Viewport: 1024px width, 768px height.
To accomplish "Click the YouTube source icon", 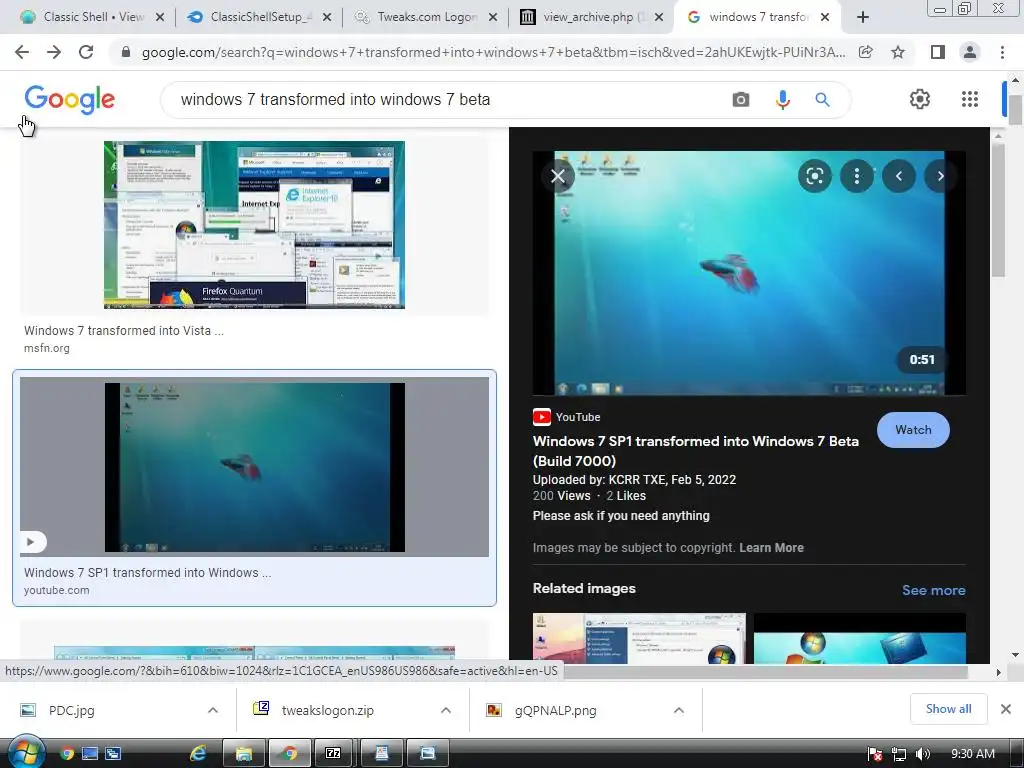I will [541, 417].
